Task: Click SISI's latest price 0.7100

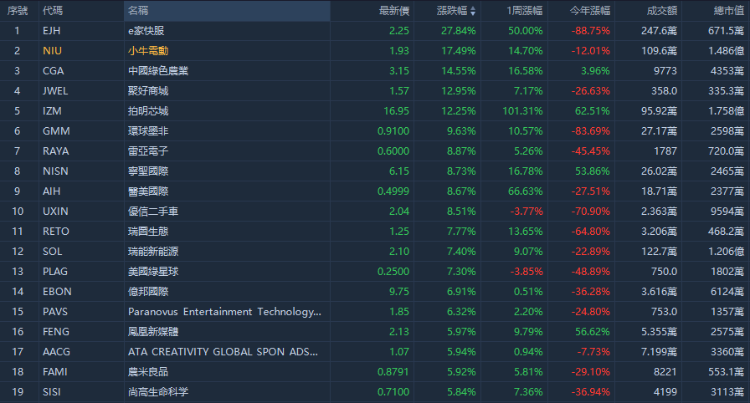Action: [393, 392]
